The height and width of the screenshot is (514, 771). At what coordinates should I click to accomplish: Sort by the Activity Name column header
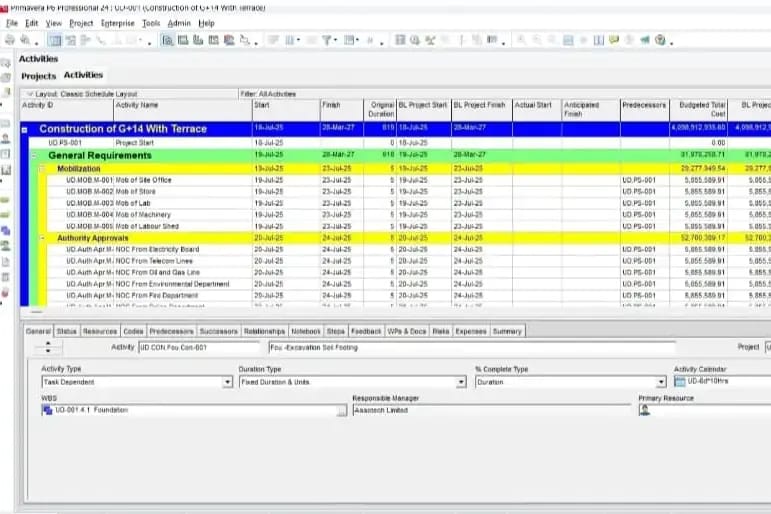[182, 110]
